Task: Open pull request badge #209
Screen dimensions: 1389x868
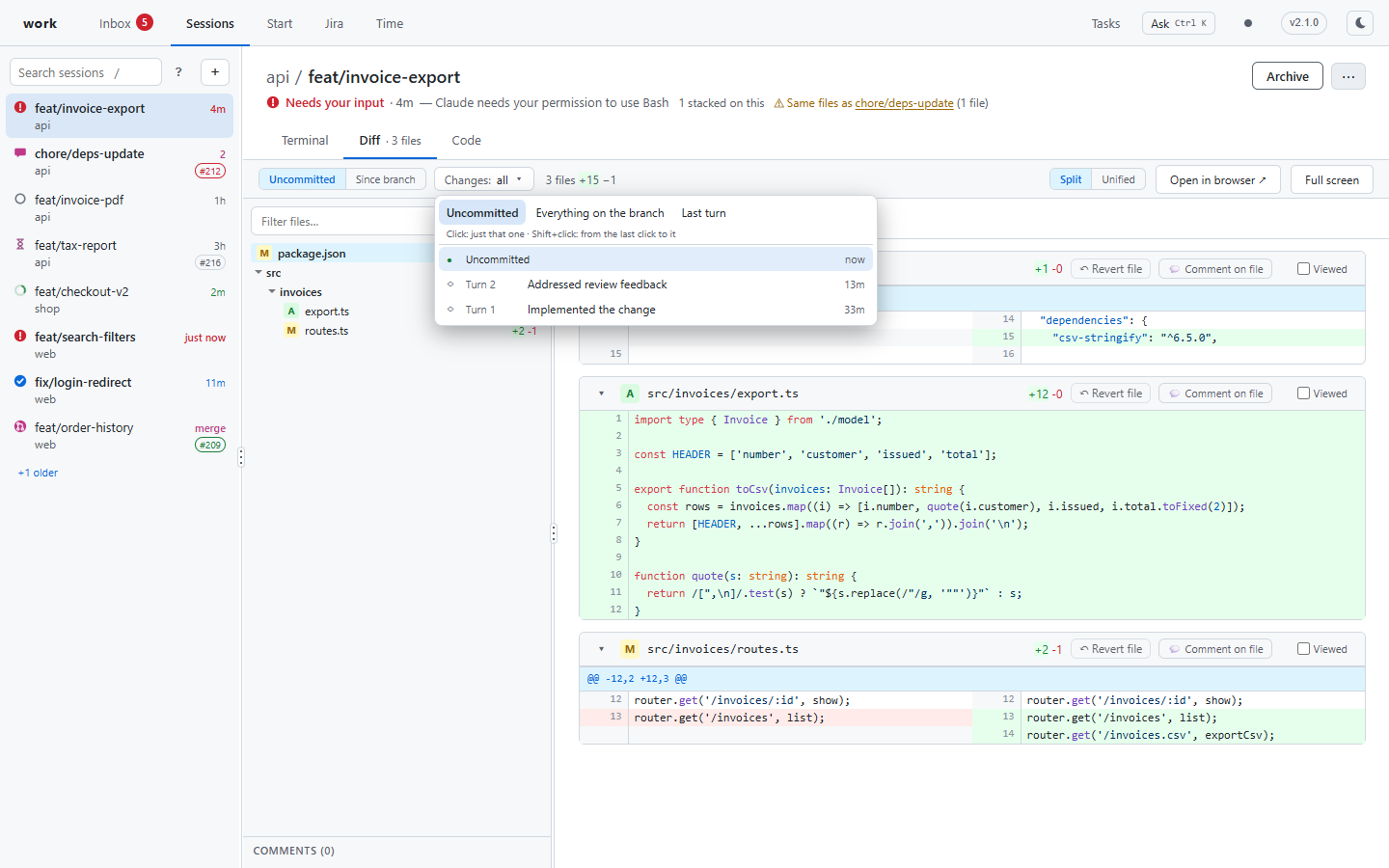Action: pyautogui.click(x=210, y=445)
